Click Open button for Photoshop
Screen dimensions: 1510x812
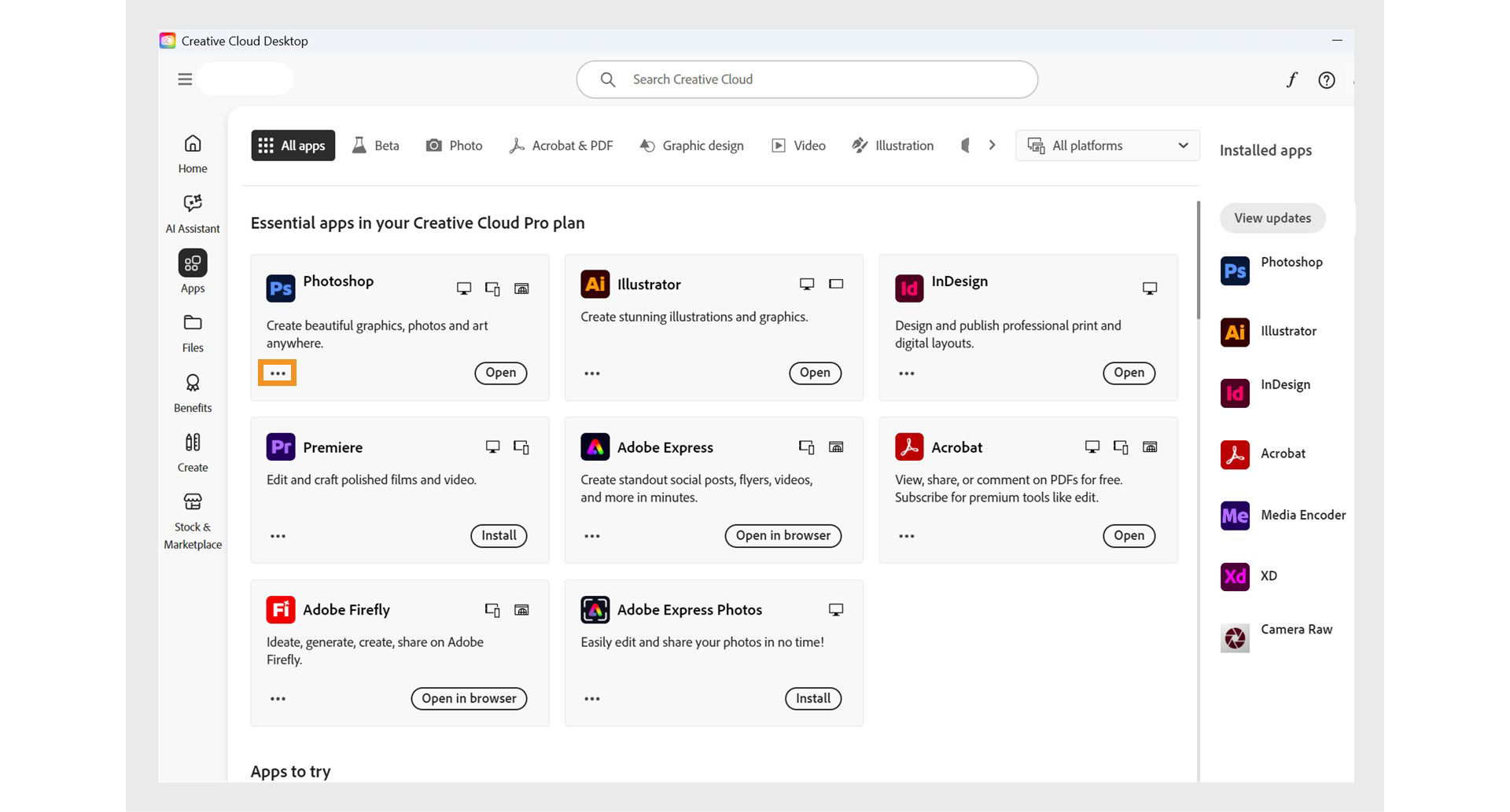click(x=501, y=373)
